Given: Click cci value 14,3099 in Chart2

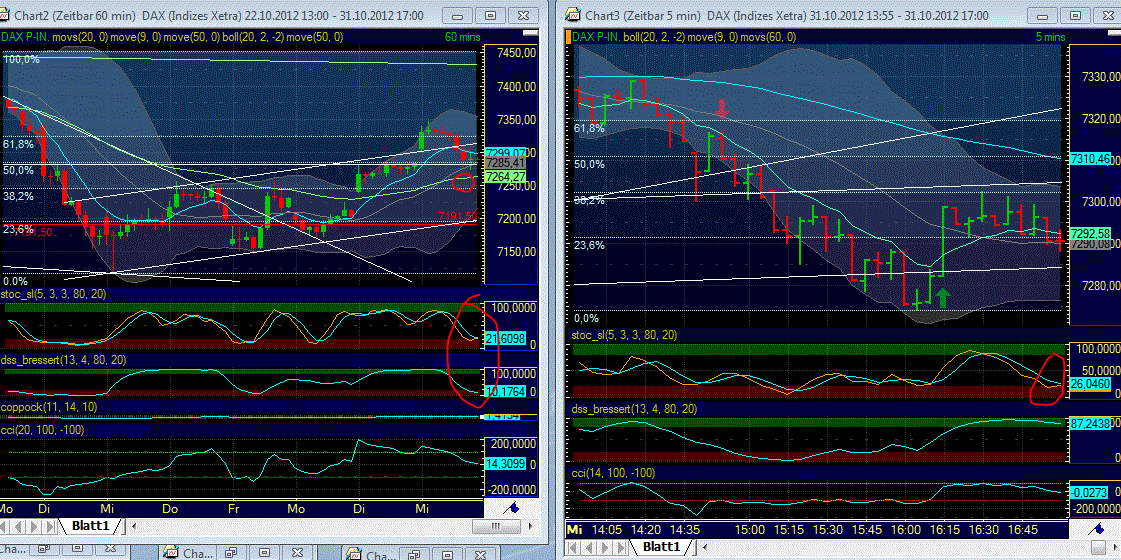Looking at the screenshot, I should coord(505,463).
